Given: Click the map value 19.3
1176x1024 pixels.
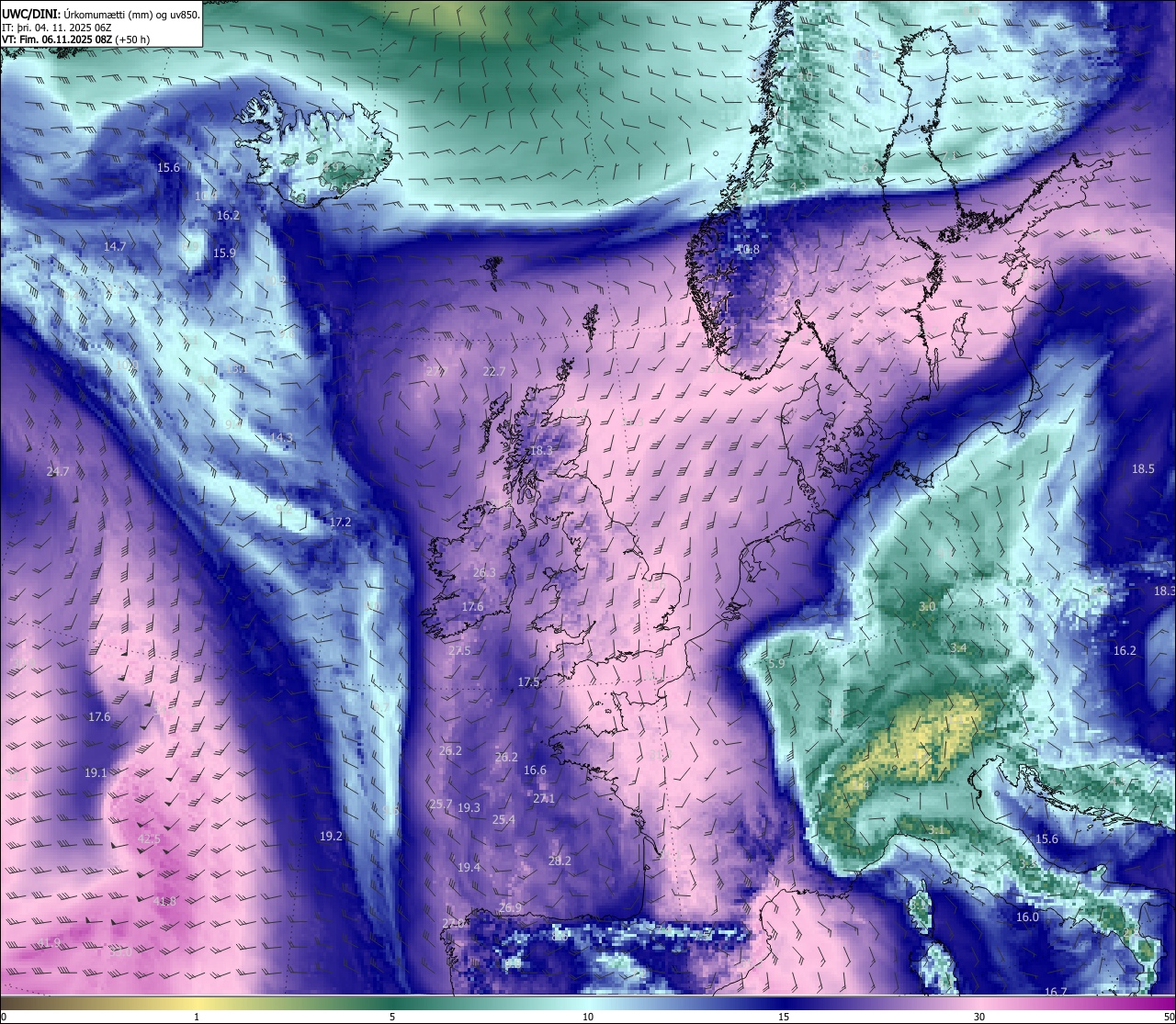Looking at the screenshot, I should 469,807.
